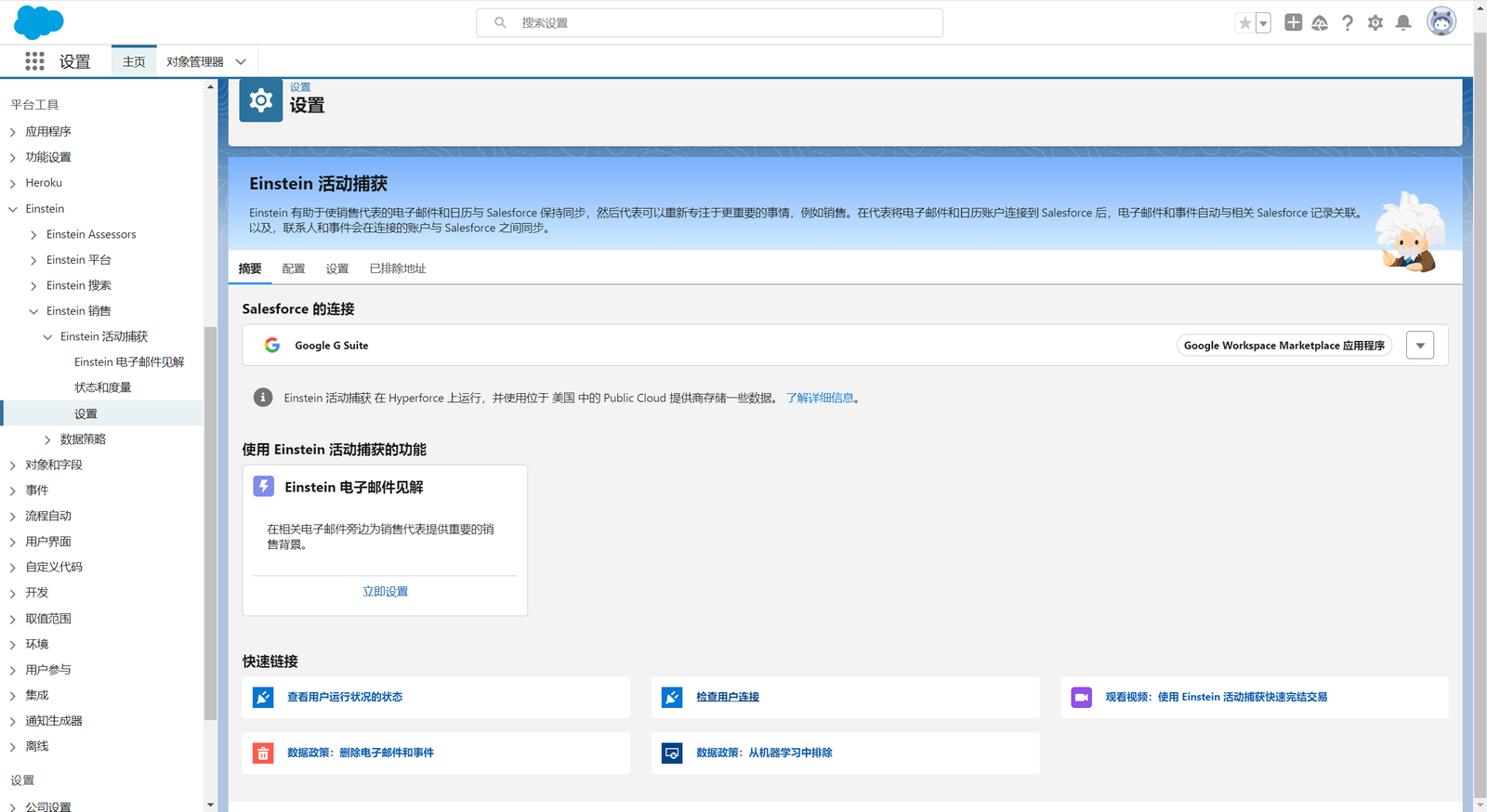Switch to the 配置 tab
This screenshot has height=812, width=1487.
point(294,268)
